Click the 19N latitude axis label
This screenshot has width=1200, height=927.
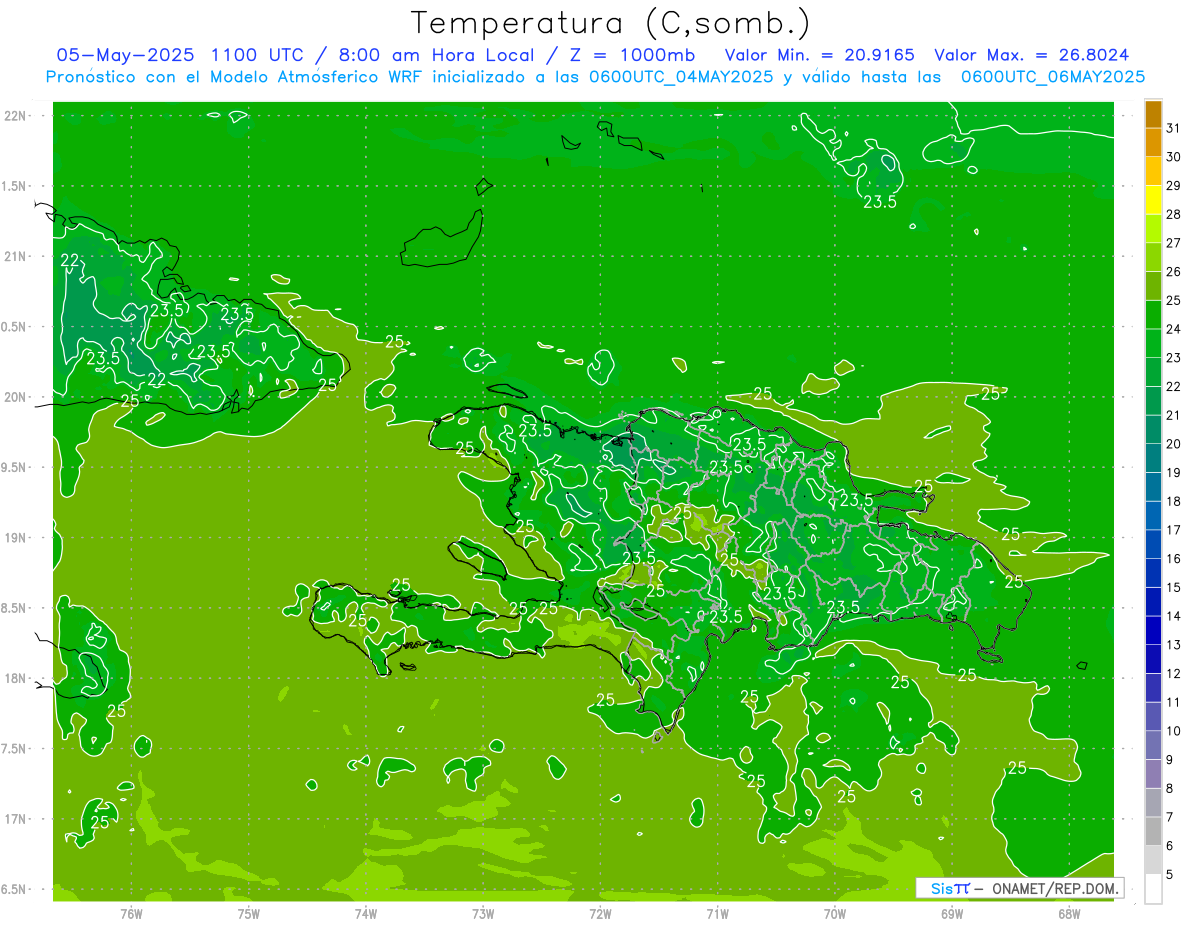pyautogui.click(x=16, y=538)
